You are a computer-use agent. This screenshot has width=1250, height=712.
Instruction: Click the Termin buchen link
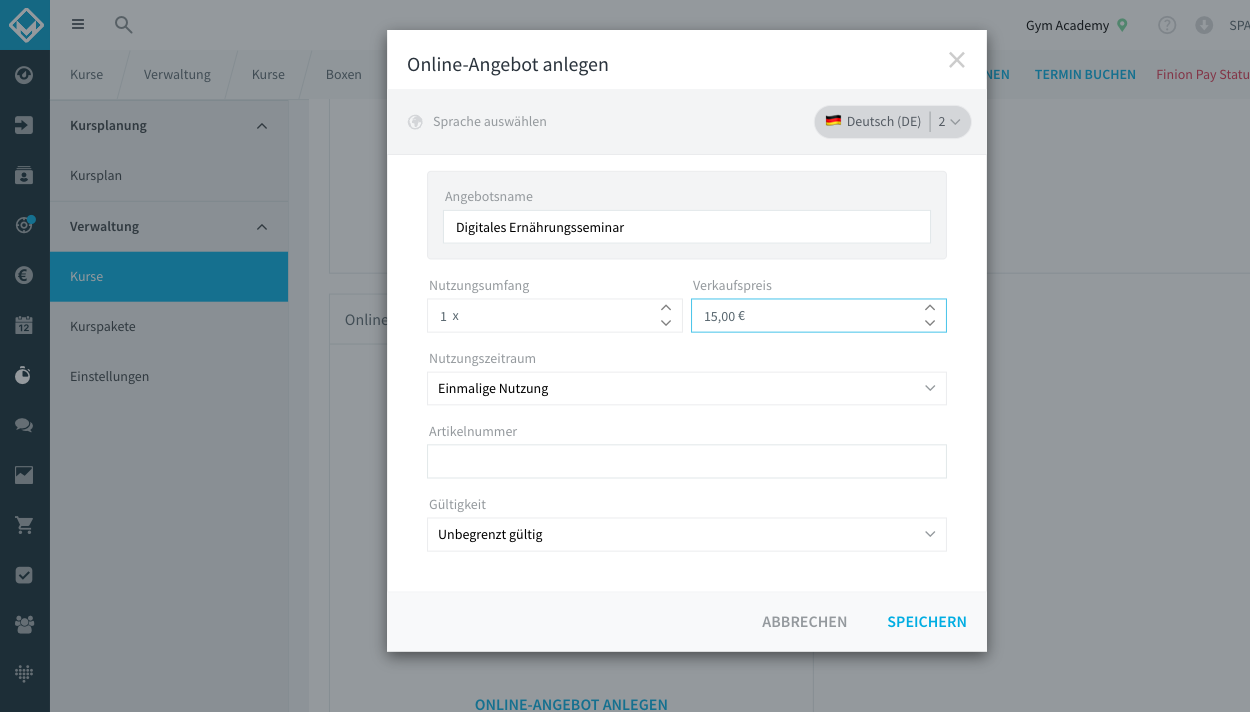point(1085,75)
